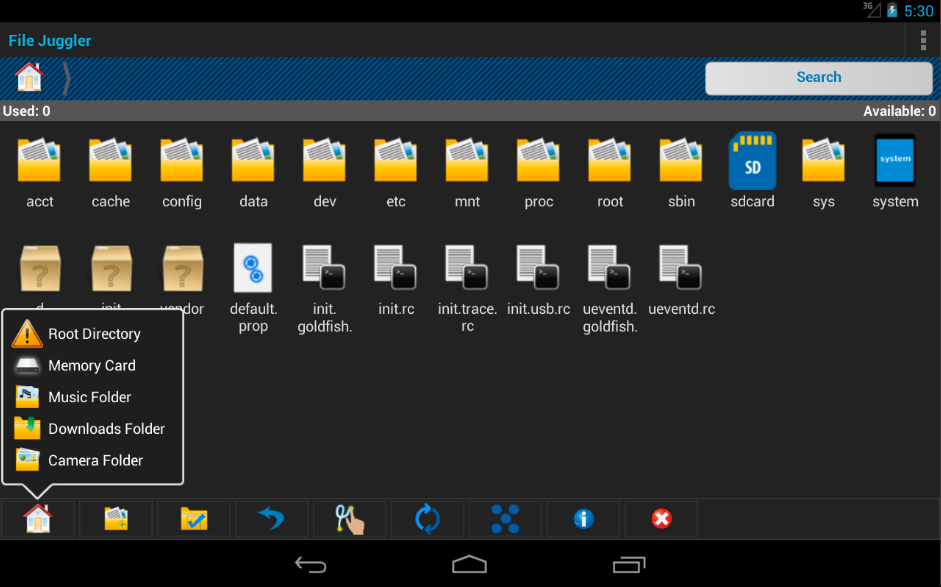Tap the home icon in breadcrumb bar

pyautogui.click(x=29, y=77)
